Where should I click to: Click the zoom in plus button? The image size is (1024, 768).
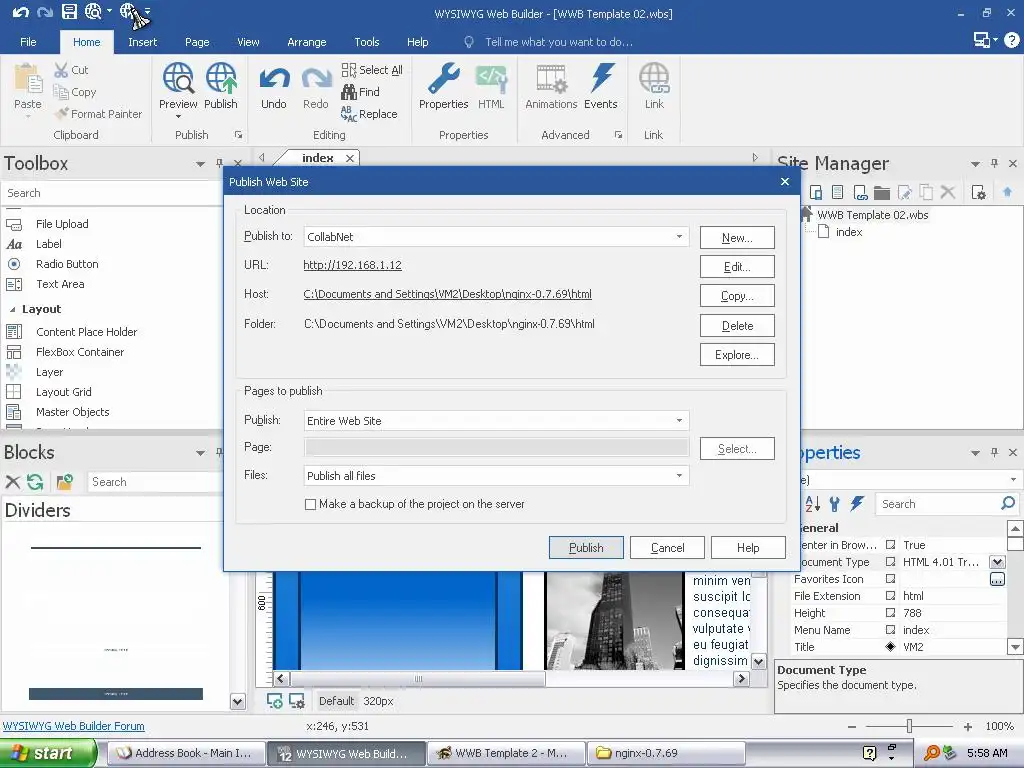pyautogui.click(x=968, y=726)
